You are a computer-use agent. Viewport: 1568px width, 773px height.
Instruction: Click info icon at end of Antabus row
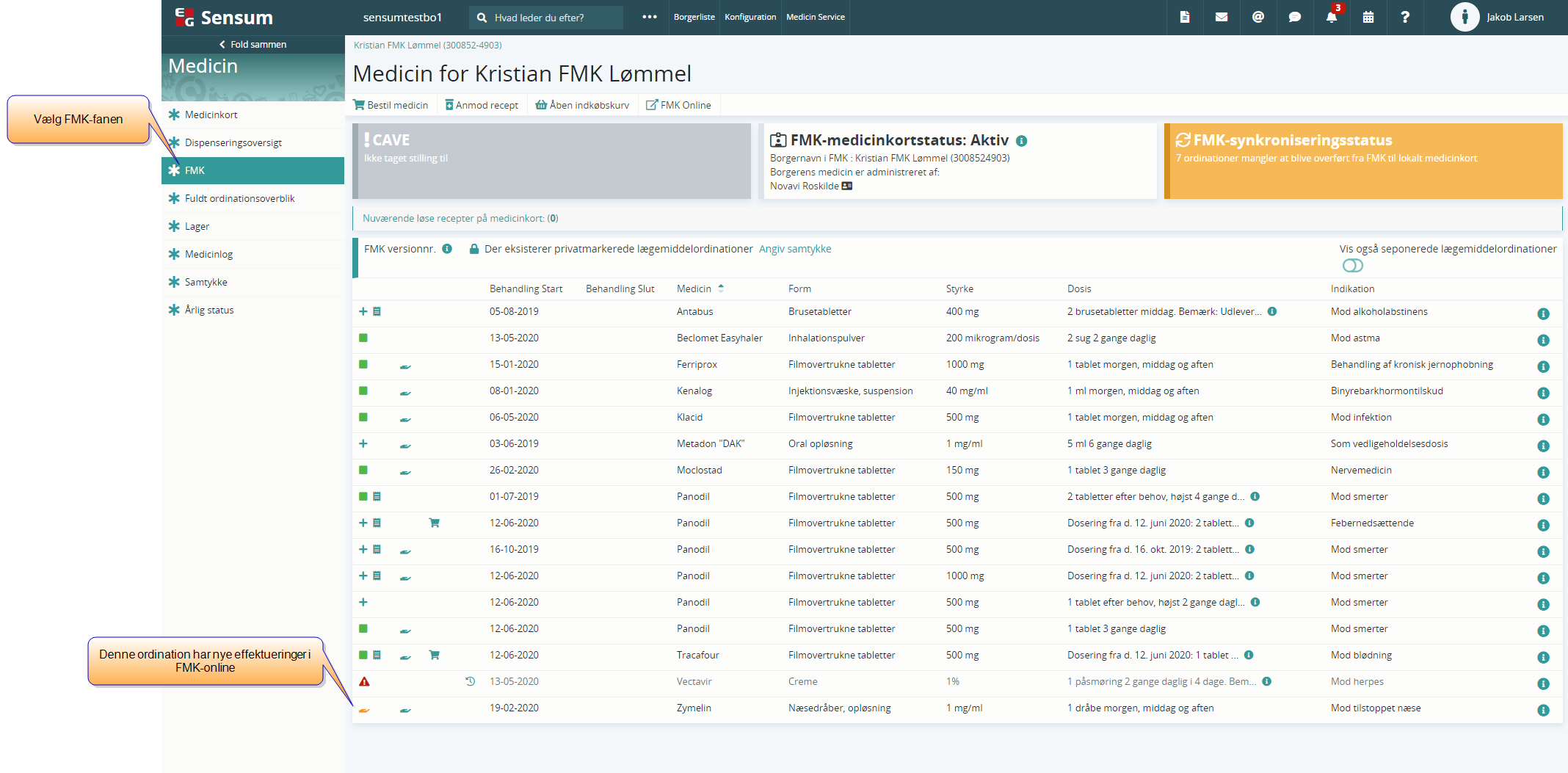click(1543, 313)
